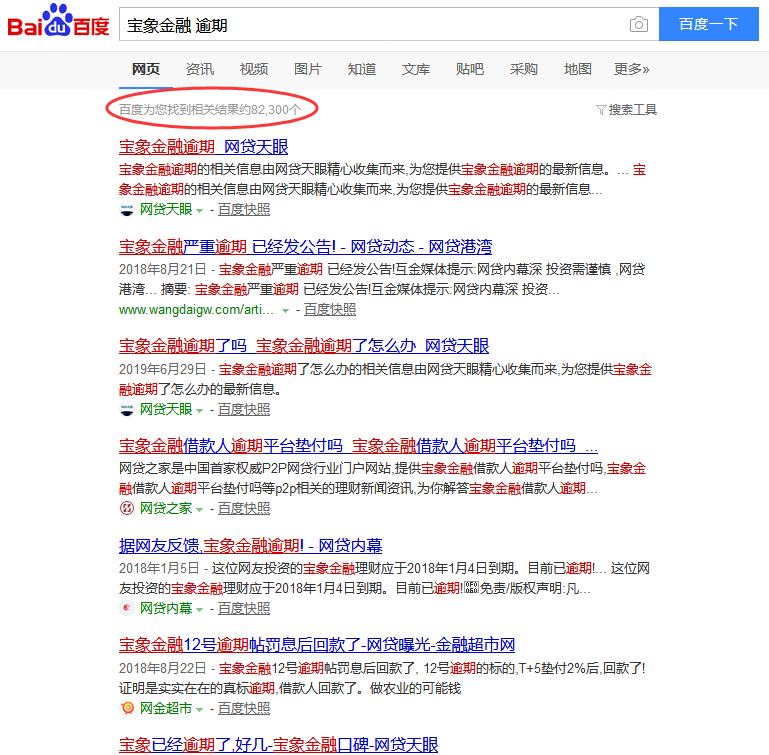Expand dropdown arrow beside 网贷天眼 in third result
The image size is (769, 755).
coord(200,411)
